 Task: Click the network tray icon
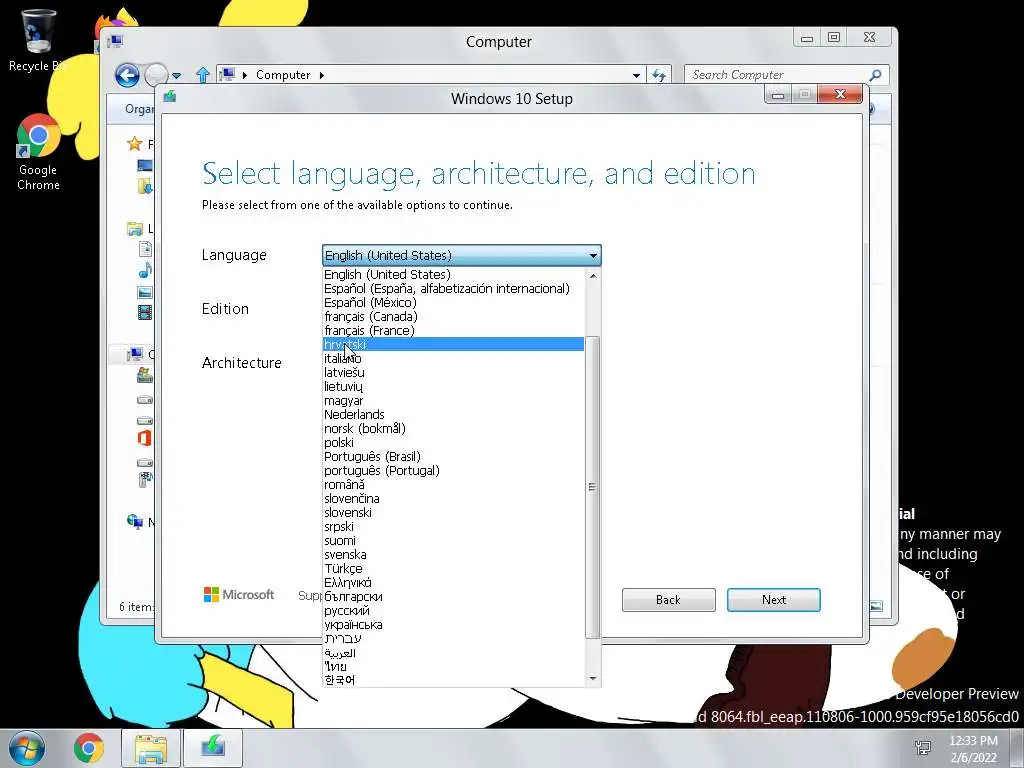923,748
